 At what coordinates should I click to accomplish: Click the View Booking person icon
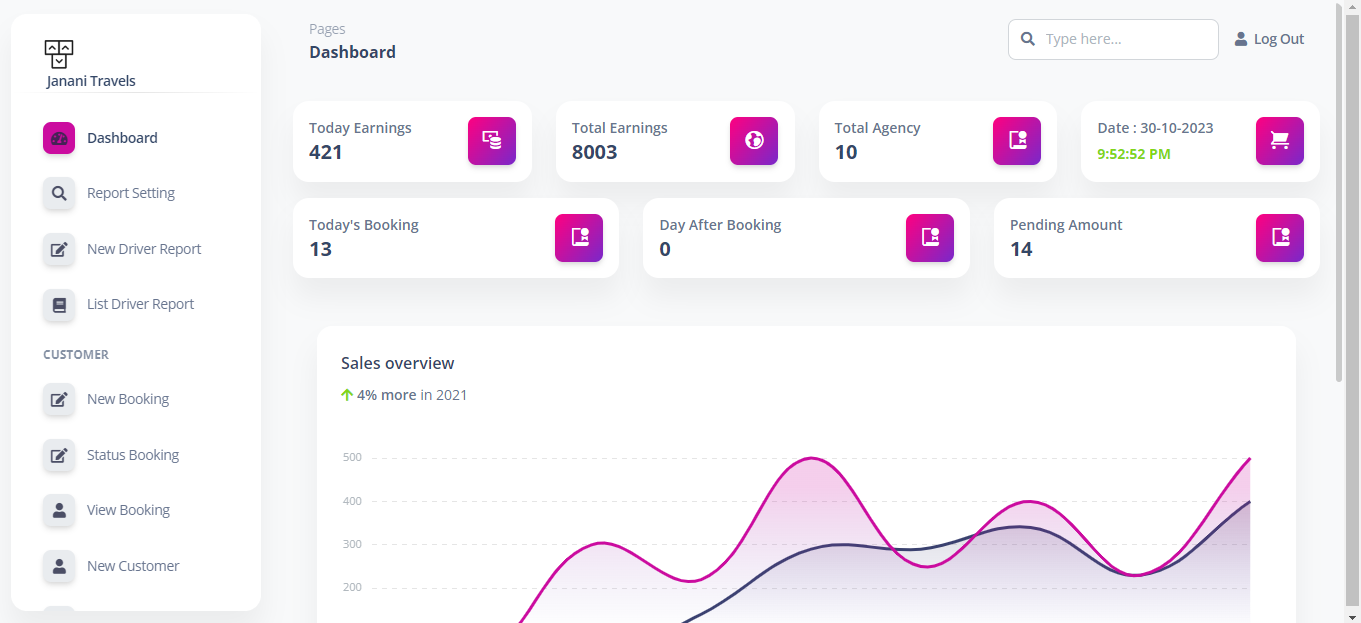59,510
